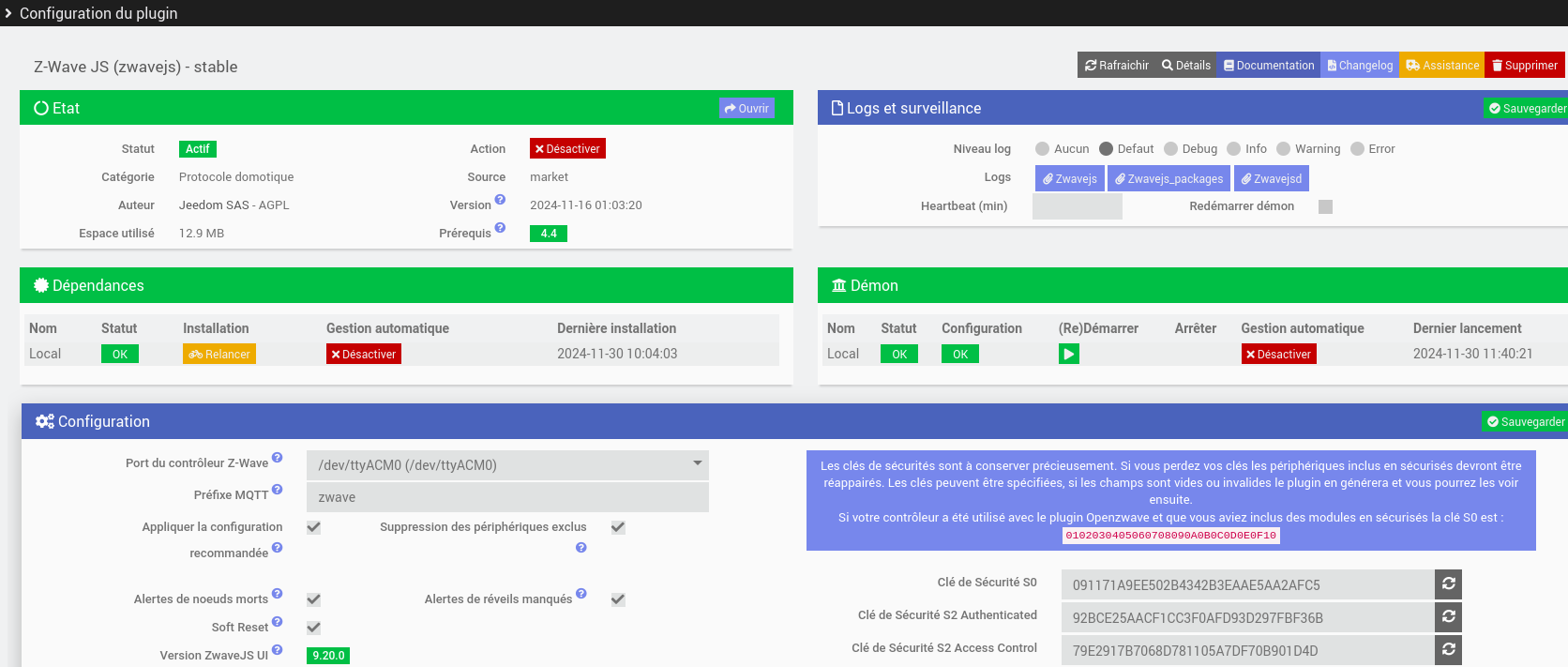The height and width of the screenshot is (667, 1568).
Task: View the Changelog
Action: pyautogui.click(x=1360, y=65)
